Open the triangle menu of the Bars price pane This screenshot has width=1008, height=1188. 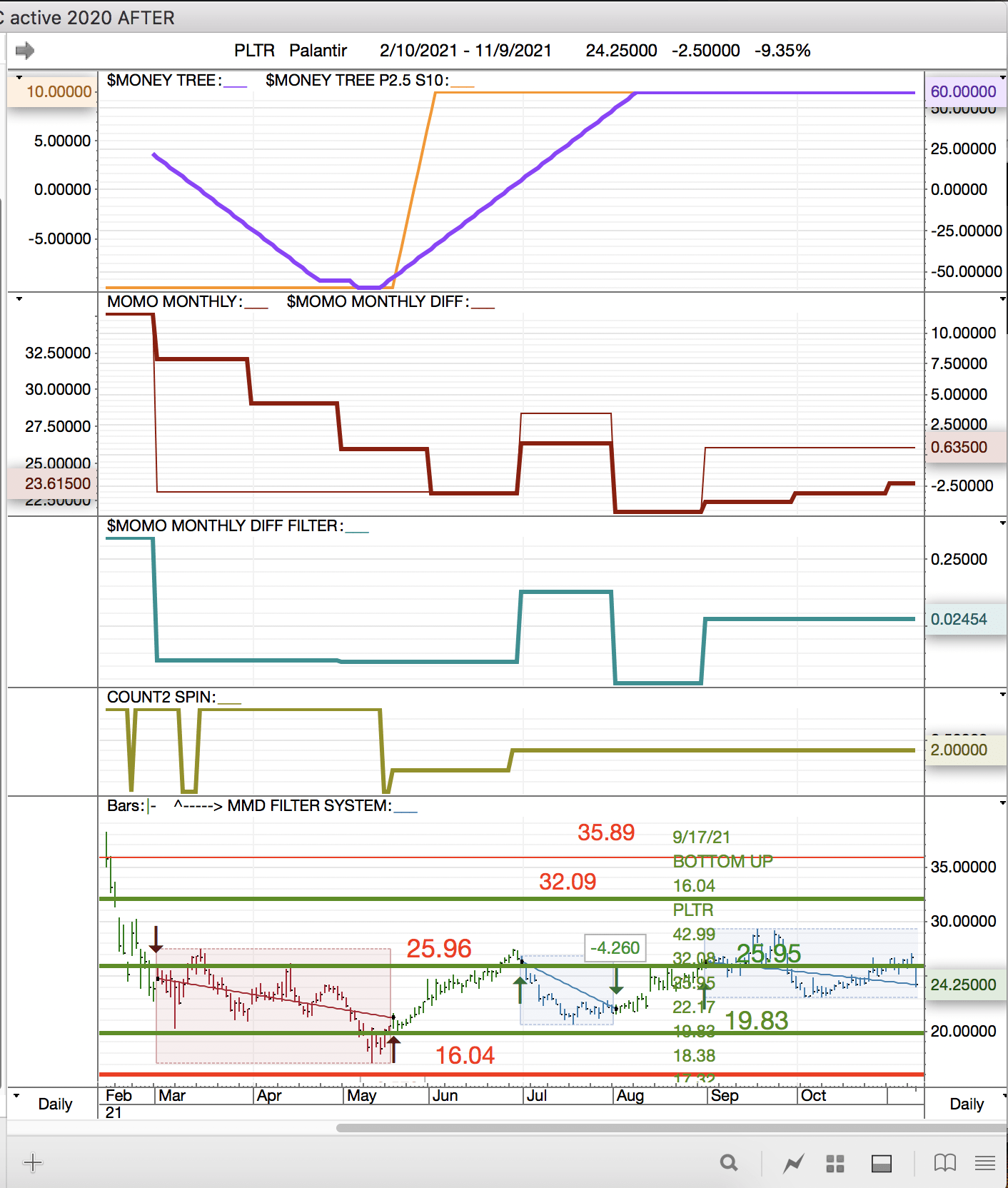[1002, 802]
